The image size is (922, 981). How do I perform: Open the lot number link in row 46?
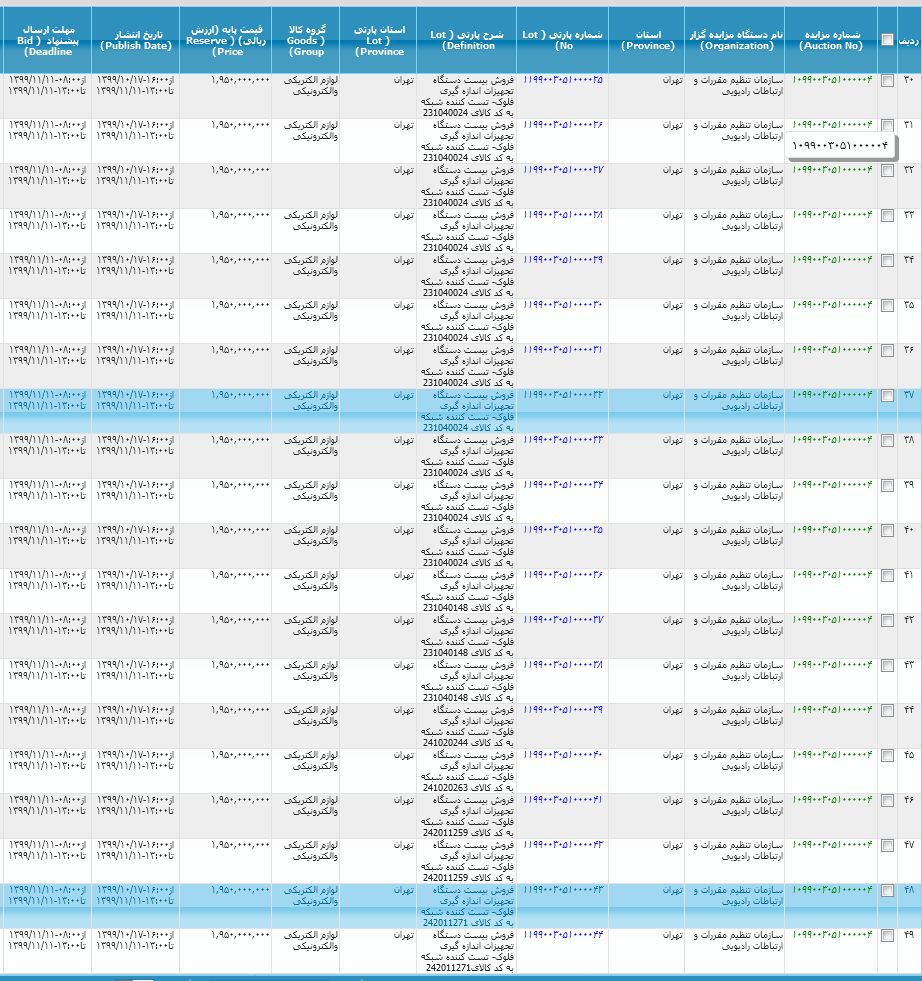point(563,799)
